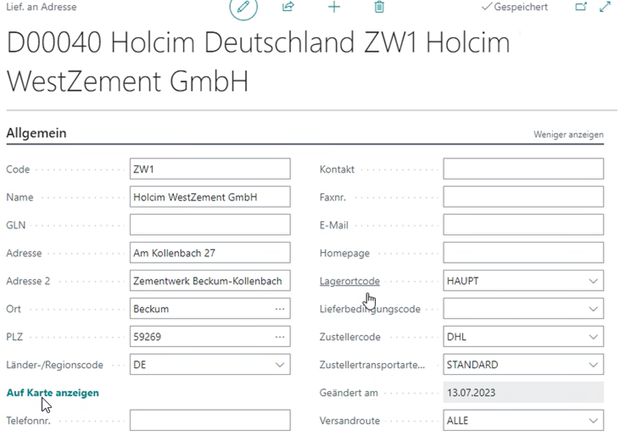Screen dimensions: 642x447
Task: Click the empty Kontakt field
Action: (x=523, y=169)
